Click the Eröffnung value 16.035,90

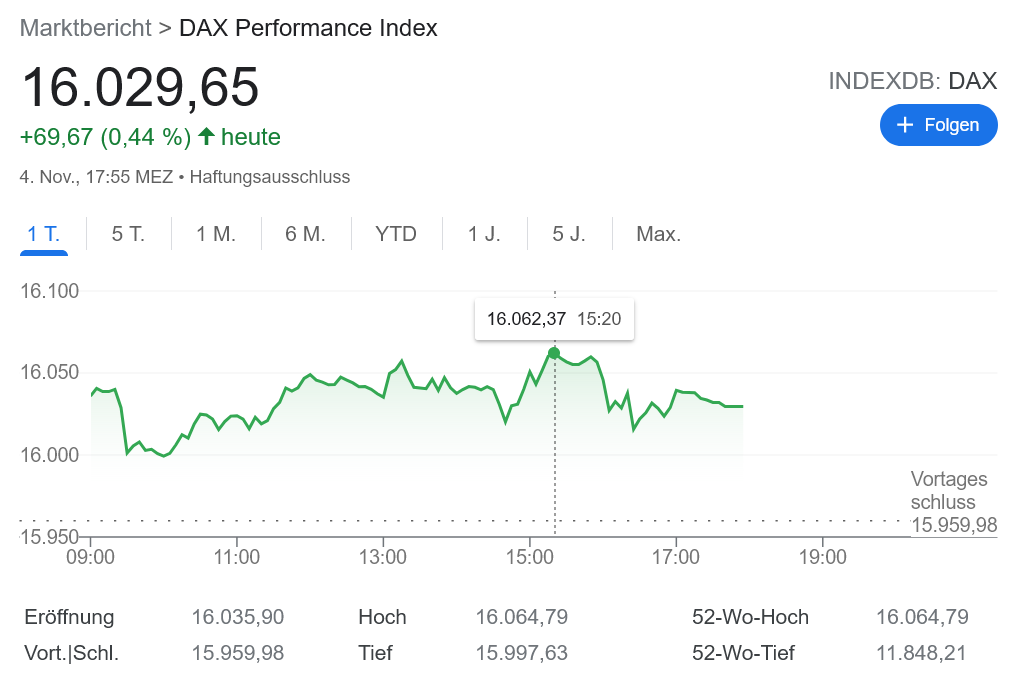(x=238, y=617)
